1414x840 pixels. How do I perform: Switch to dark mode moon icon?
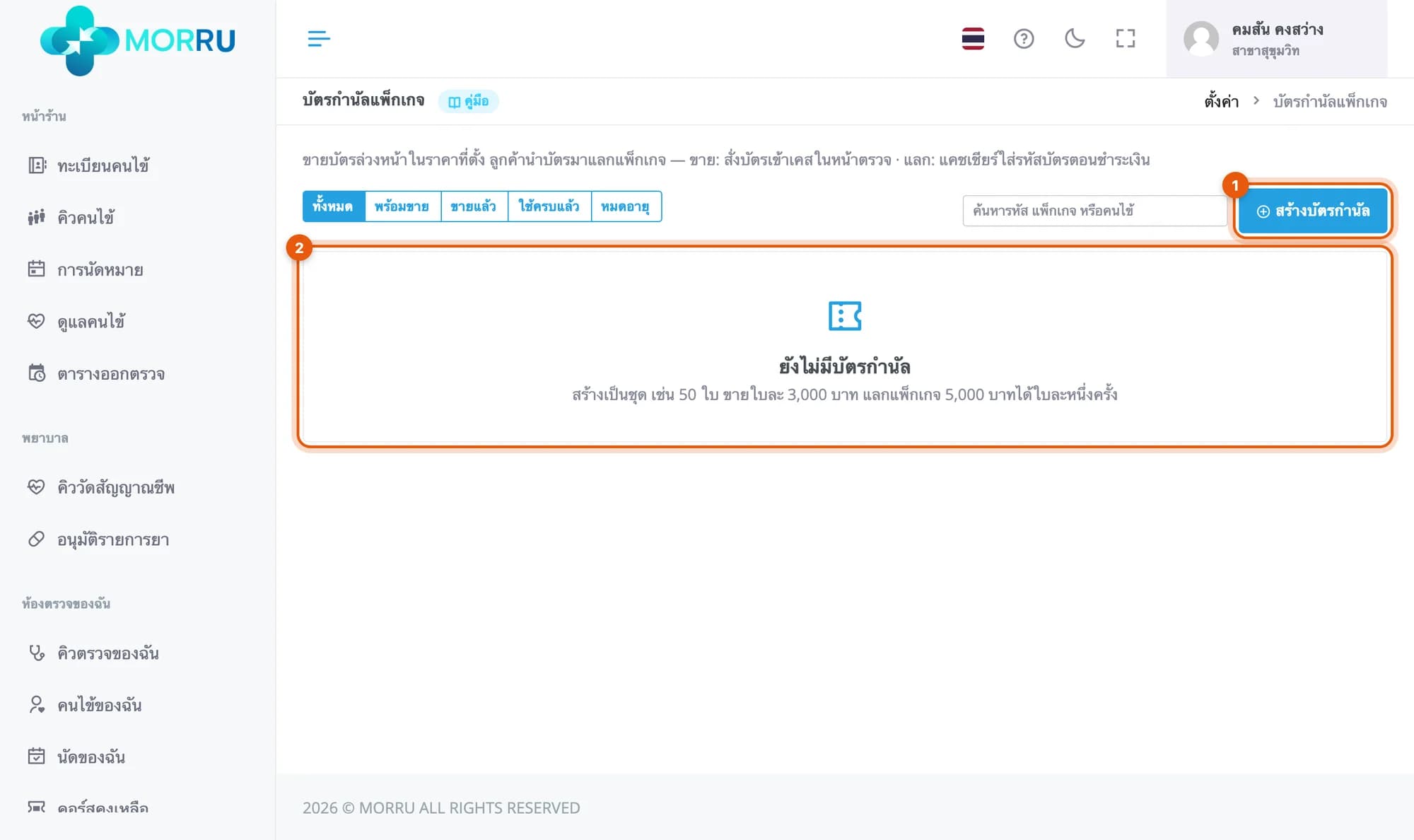click(x=1075, y=39)
